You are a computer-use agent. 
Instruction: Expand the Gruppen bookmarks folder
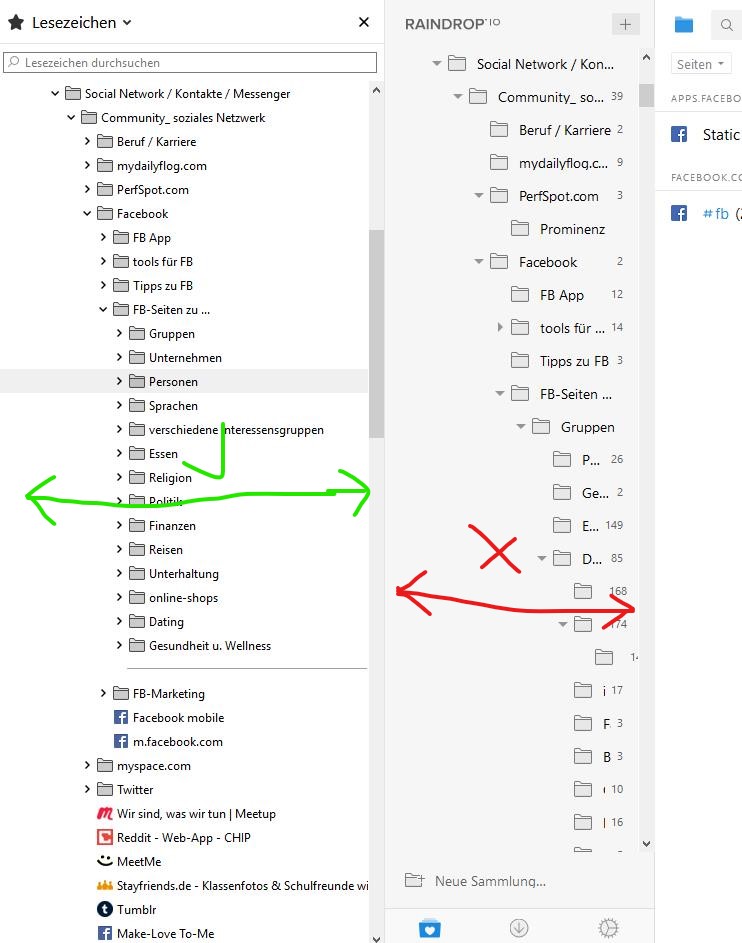point(119,333)
